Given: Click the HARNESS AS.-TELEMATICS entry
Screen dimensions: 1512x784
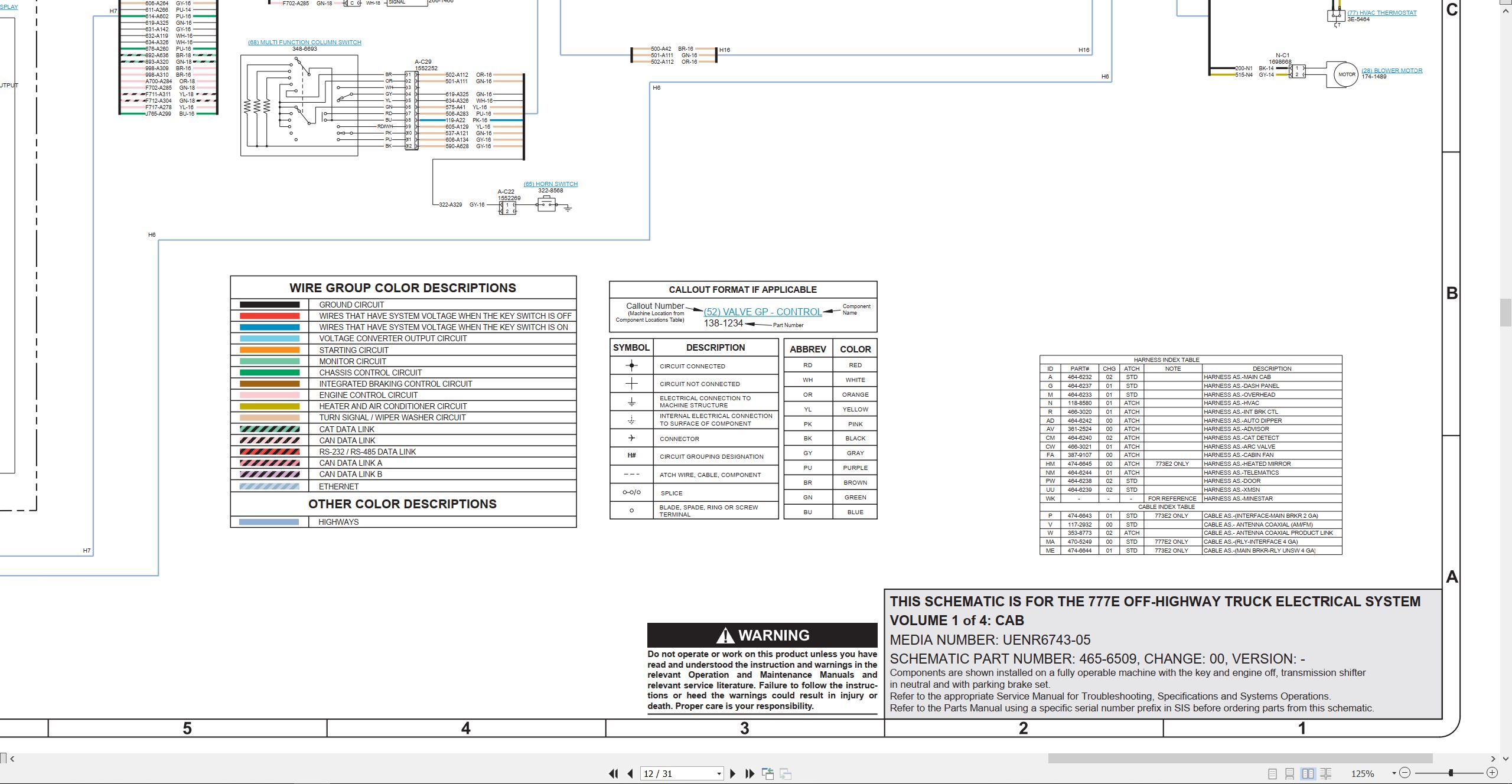Looking at the screenshot, I should pos(1241,473).
